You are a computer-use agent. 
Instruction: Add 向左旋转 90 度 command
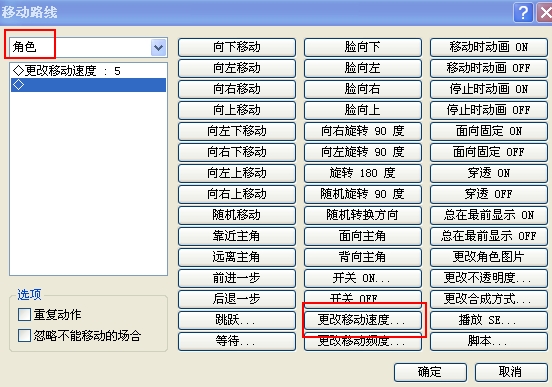[x=363, y=152]
